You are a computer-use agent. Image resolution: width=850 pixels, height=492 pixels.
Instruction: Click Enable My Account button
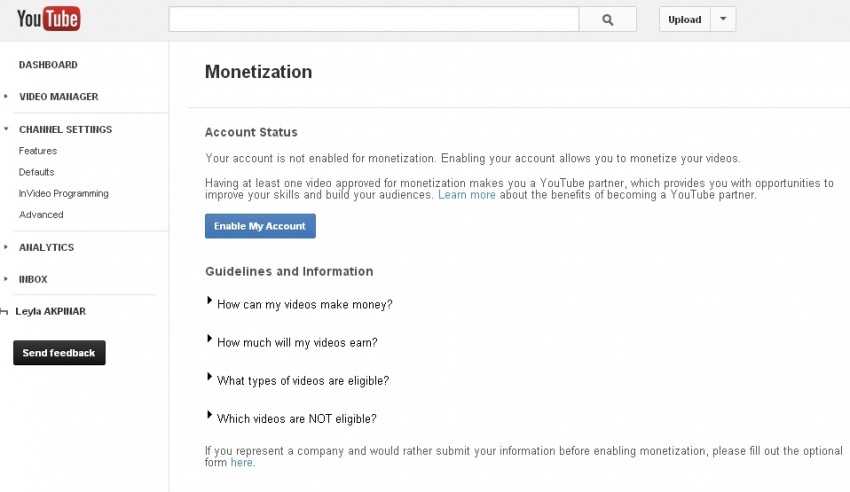tap(260, 226)
